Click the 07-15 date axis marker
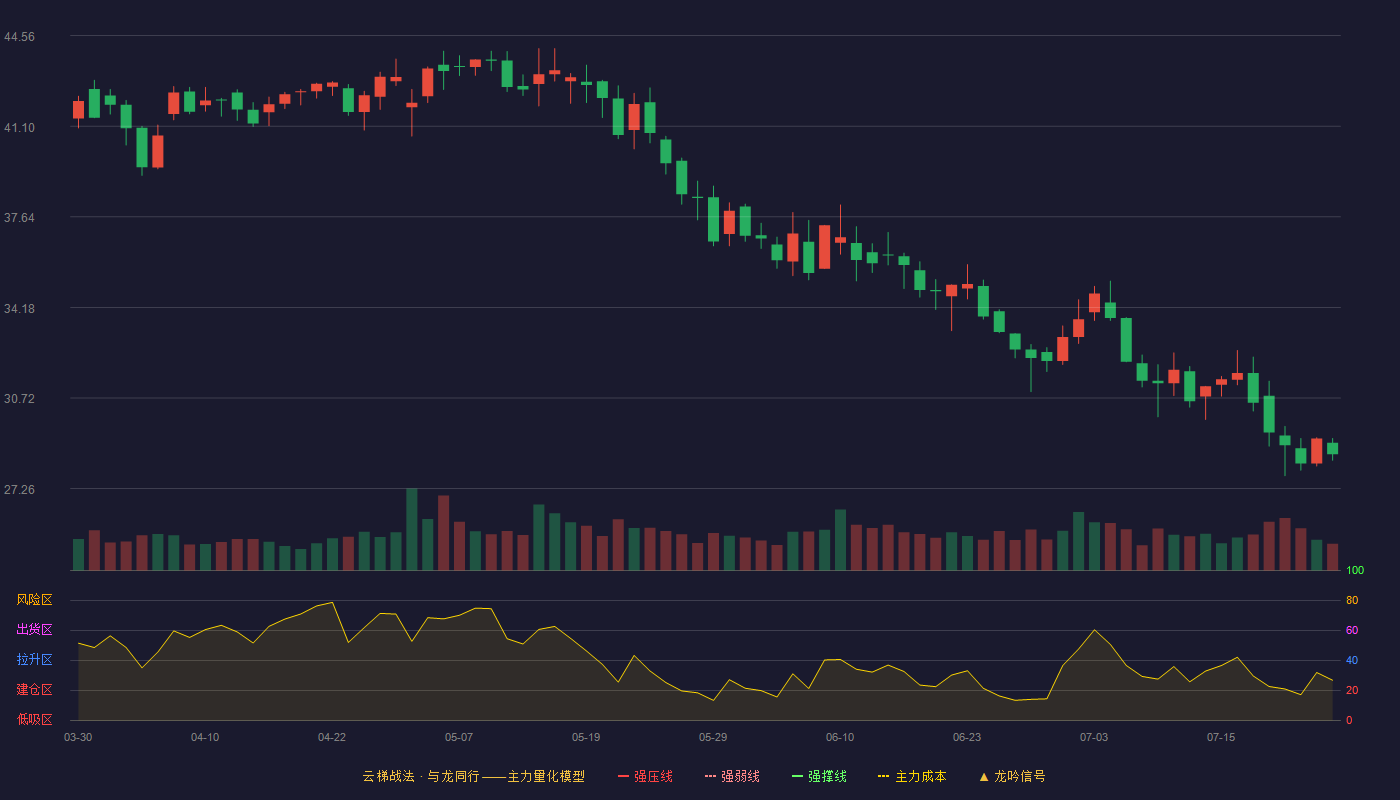 [x=1221, y=737]
